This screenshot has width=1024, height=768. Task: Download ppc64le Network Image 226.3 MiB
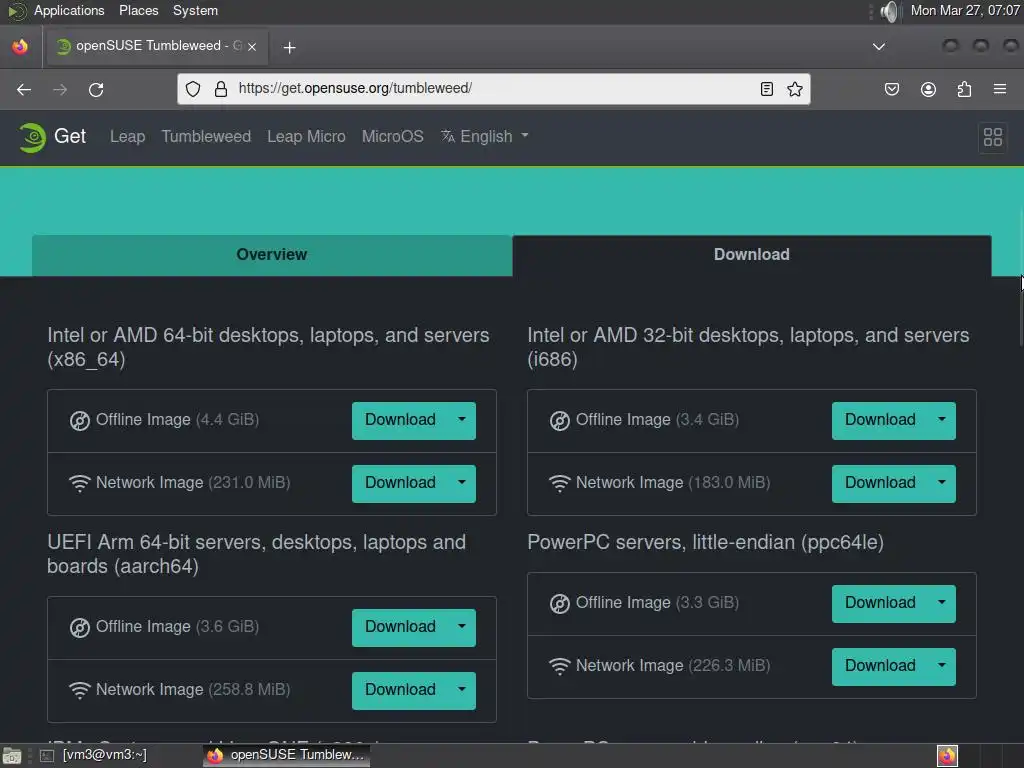pos(880,666)
